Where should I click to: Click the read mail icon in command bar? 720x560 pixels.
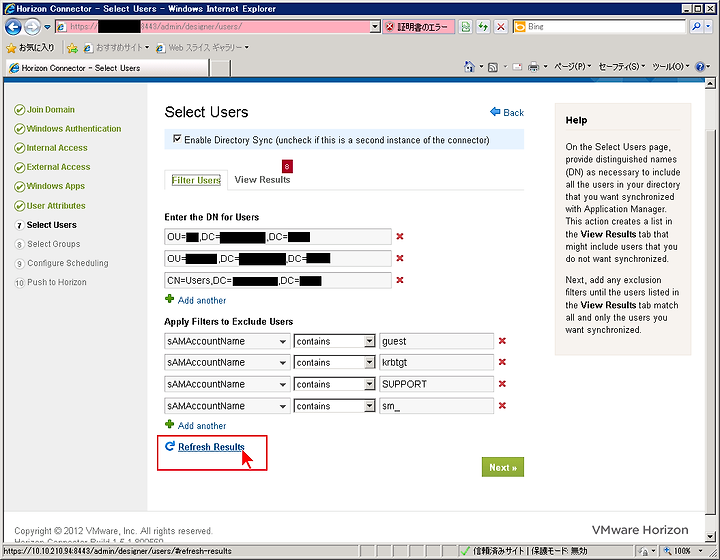tap(517, 67)
